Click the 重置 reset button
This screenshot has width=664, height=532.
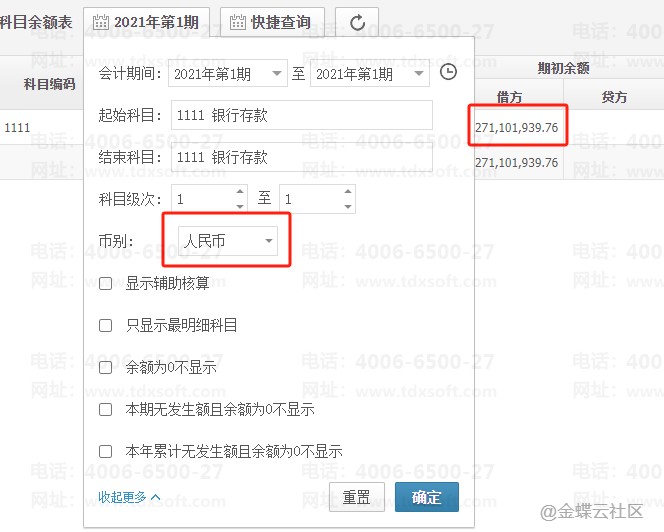click(357, 497)
